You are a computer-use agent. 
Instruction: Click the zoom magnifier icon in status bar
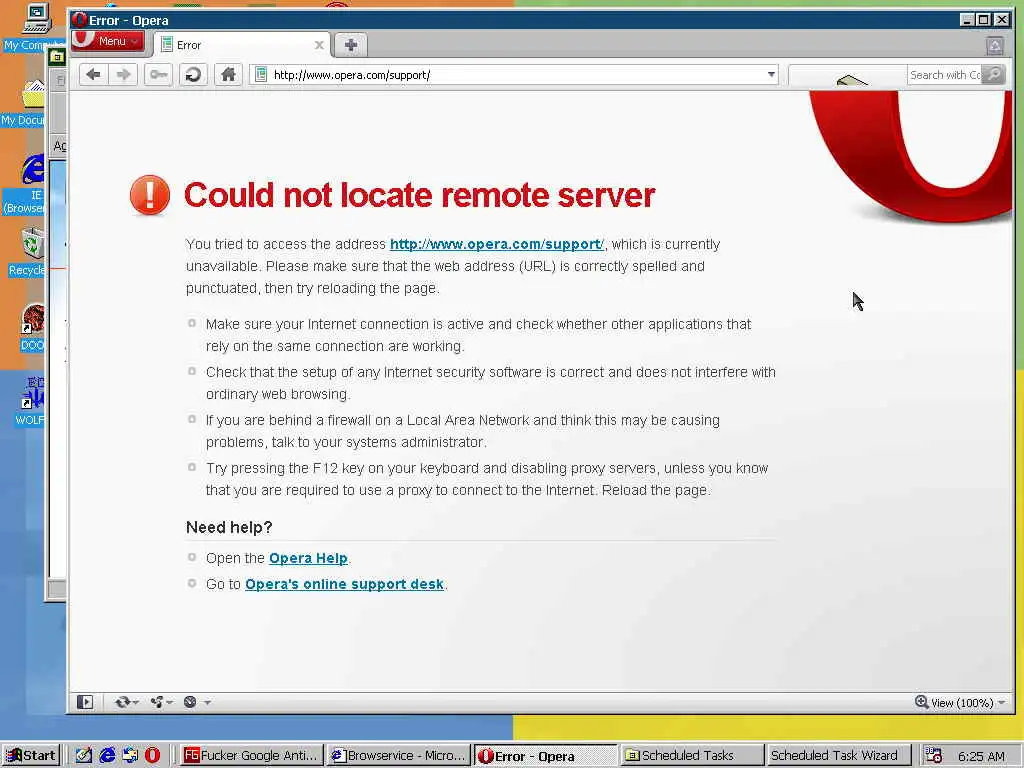tap(921, 702)
